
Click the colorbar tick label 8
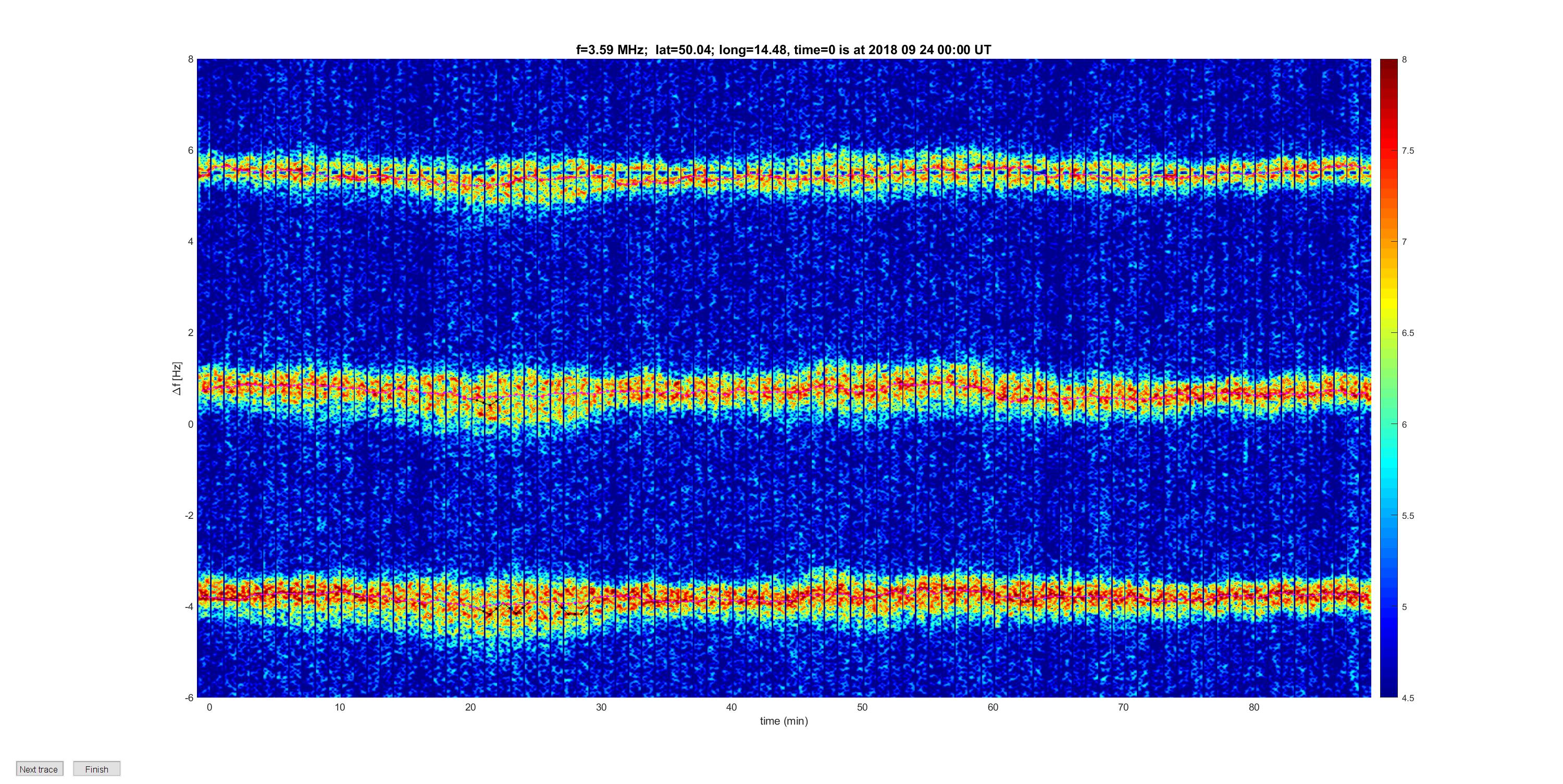click(1404, 59)
